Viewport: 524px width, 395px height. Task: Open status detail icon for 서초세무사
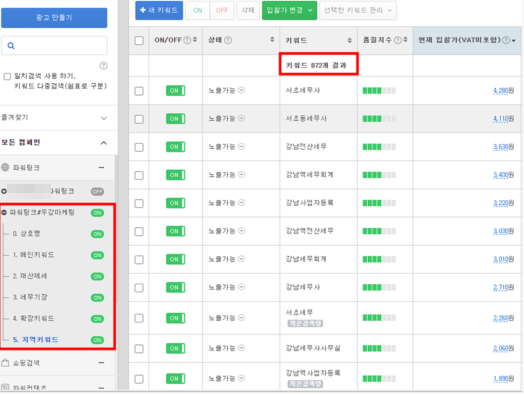pos(242,90)
